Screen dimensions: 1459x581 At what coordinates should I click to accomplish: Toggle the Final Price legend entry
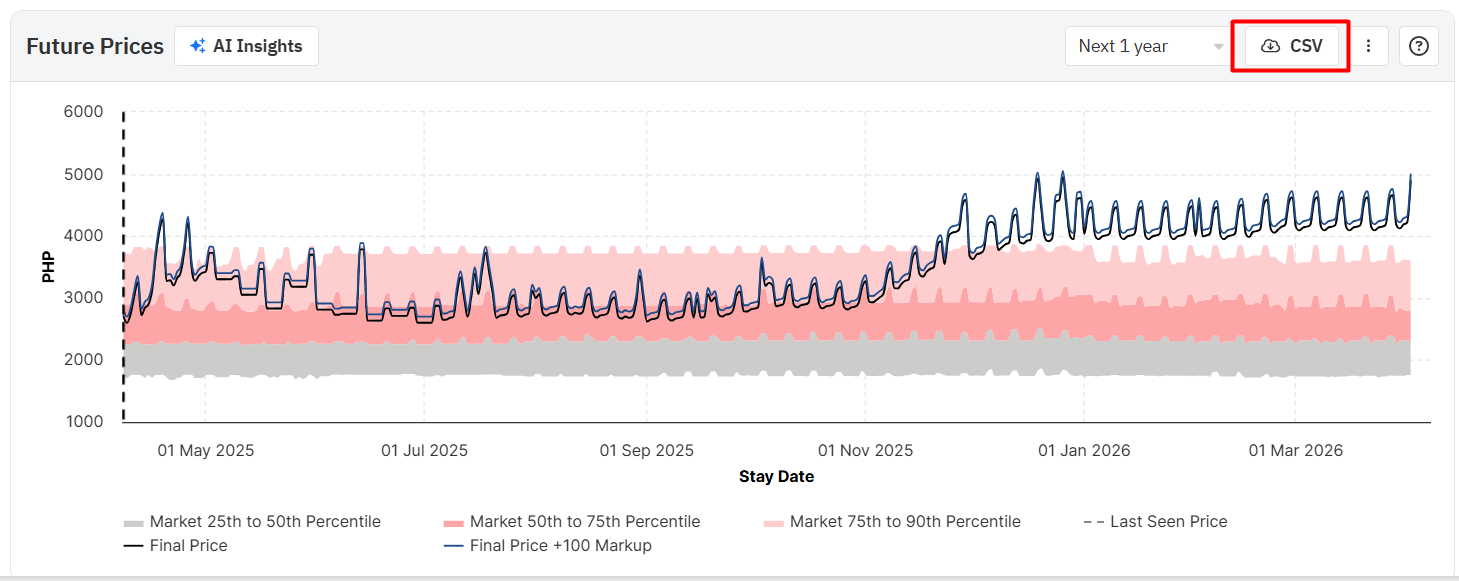click(x=188, y=545)
